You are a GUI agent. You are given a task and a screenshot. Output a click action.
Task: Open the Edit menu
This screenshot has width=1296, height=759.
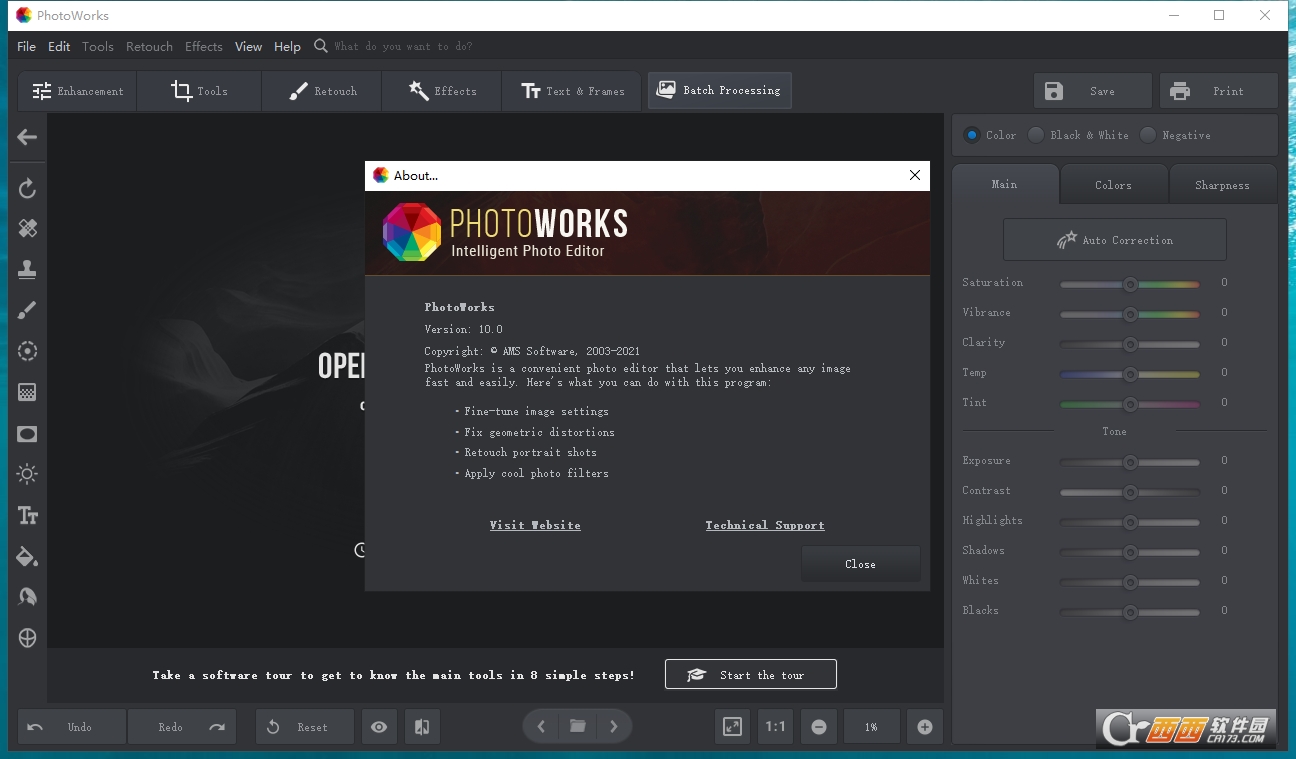[x=59, y=46]
